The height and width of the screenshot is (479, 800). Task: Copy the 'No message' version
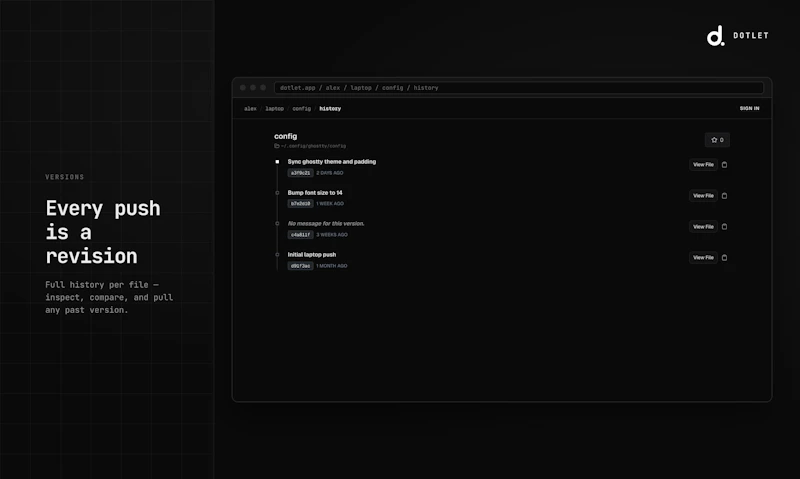pos(724,226)
